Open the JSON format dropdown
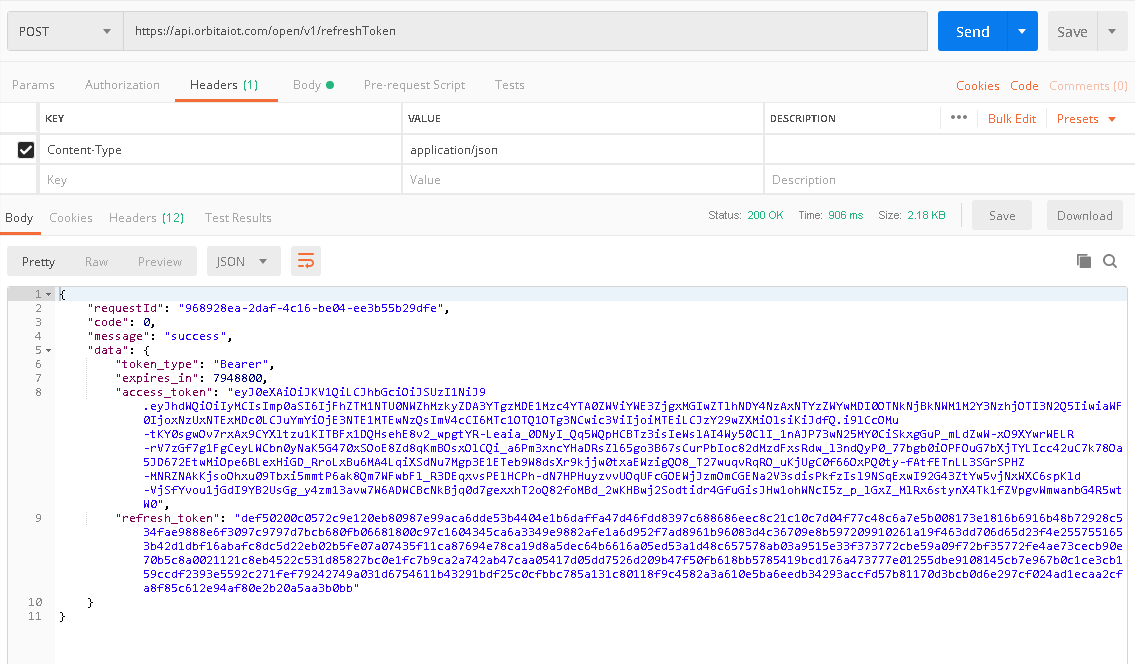 (x=242, y=262)
